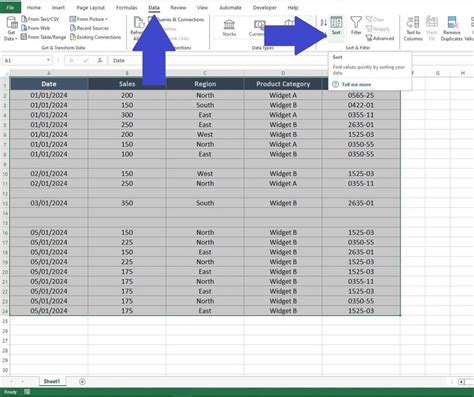This screenshot has height=397, width=474.
Task: Click horizontal scrollbar left arrow
Action: (461, 382)
